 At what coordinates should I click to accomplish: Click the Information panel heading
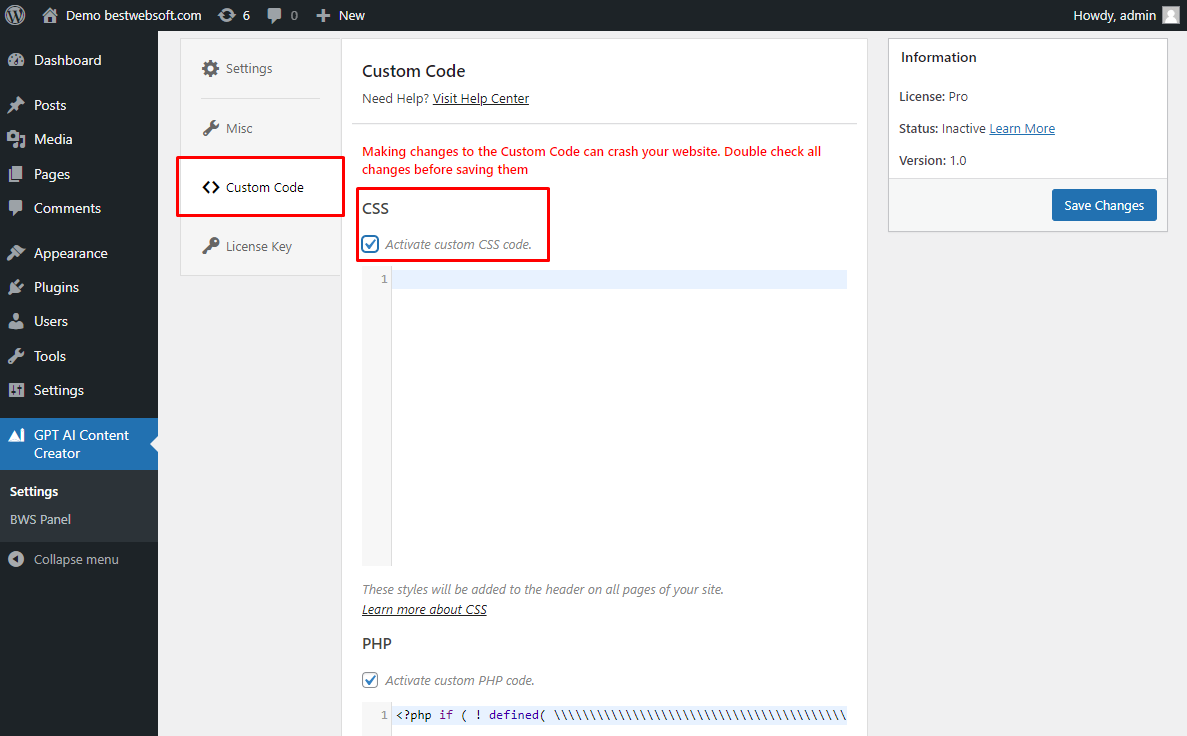point(938,58)
